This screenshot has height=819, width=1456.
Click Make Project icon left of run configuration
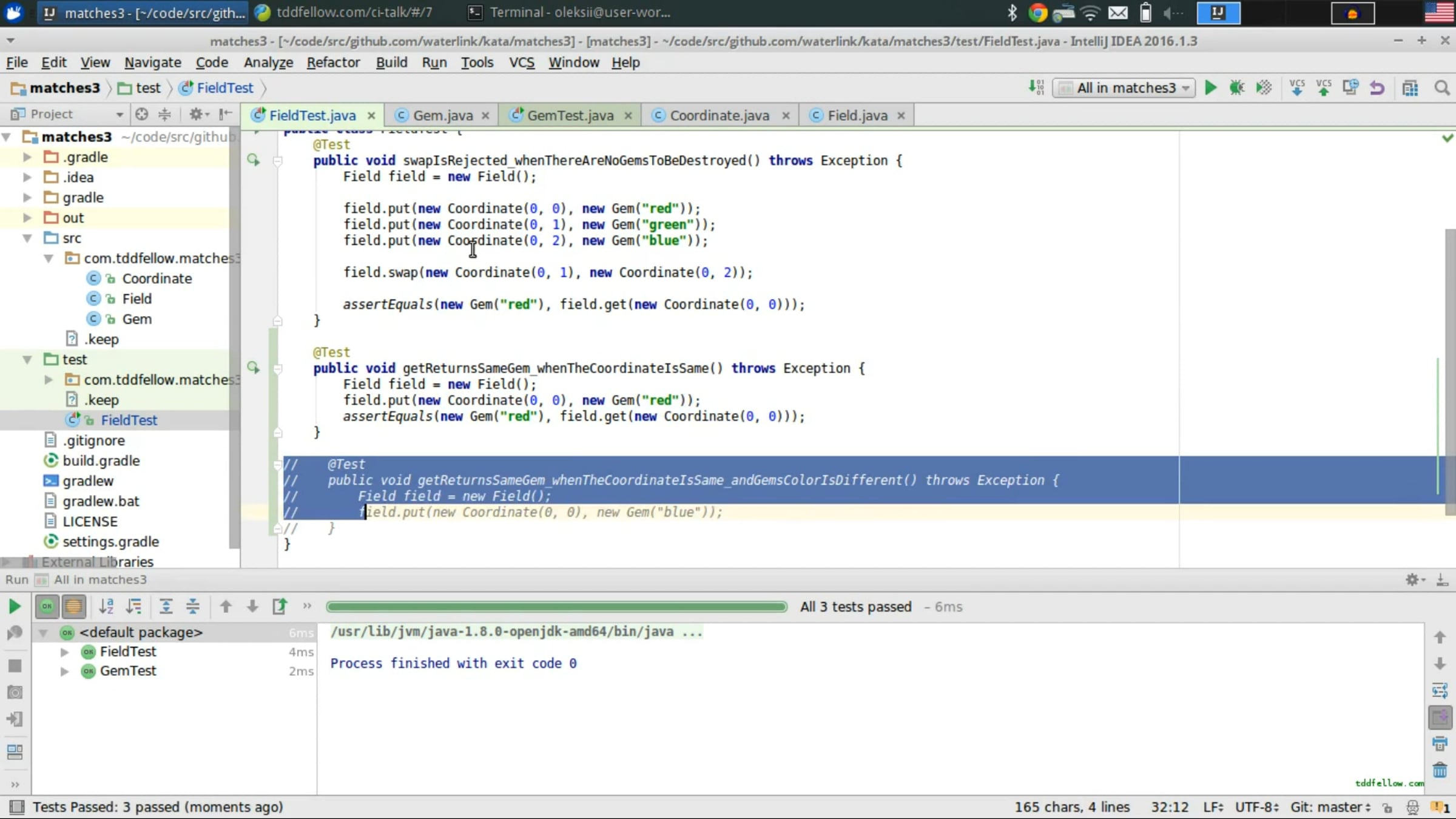coord(1036,88)
